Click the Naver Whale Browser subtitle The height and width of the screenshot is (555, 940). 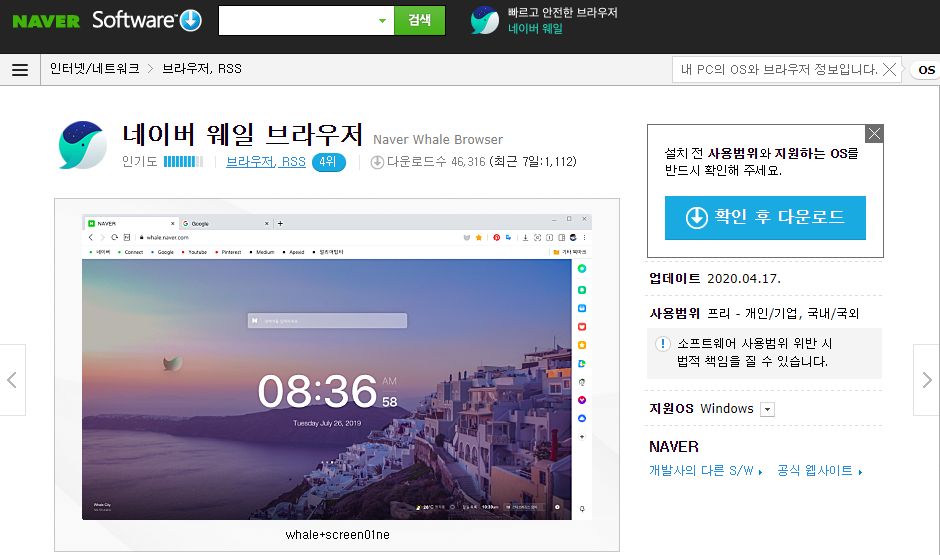(x=438, y=140)
